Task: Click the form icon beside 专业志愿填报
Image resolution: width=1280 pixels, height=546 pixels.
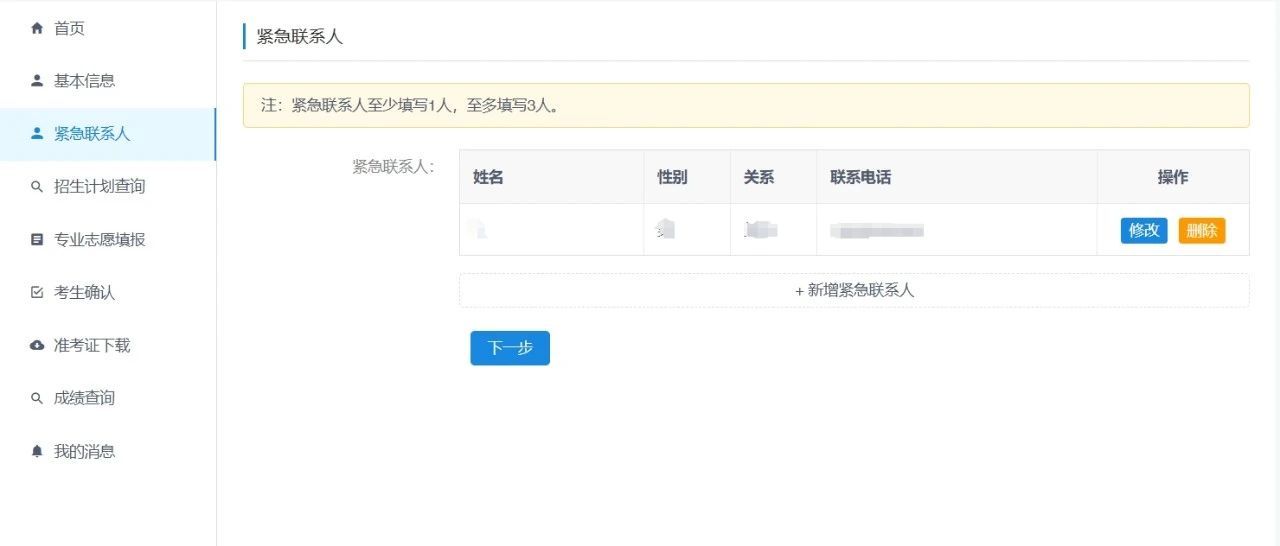Action: pos(37,240)
